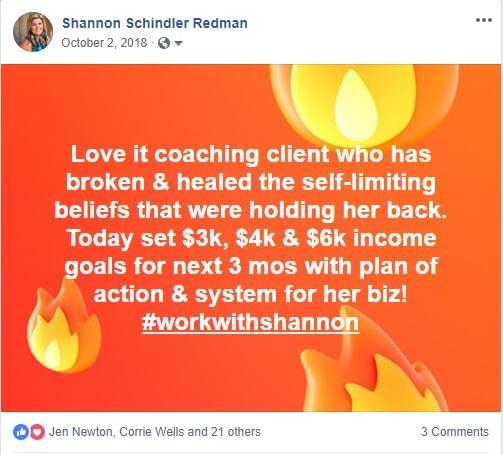Click the blue Like reaction icon
Image resolution: width=503 pixels, height=455 pixels.
point(21,432)
